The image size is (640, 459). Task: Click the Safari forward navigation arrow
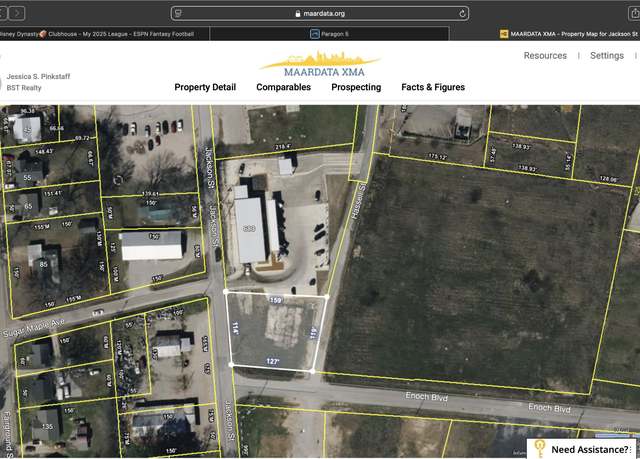(17, 13)
